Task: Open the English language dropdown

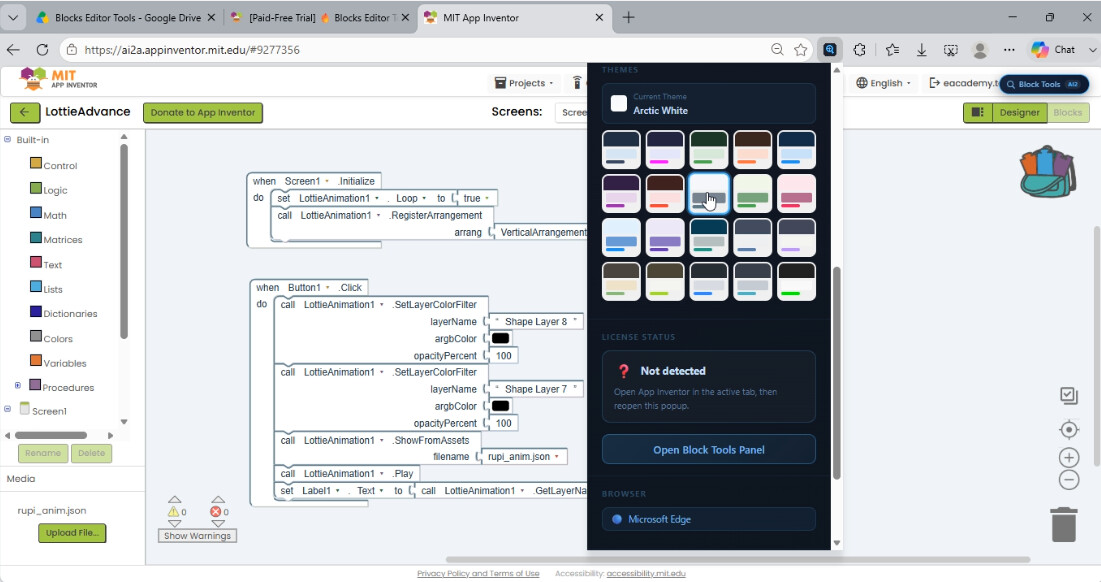Action: tap(883, 83)
